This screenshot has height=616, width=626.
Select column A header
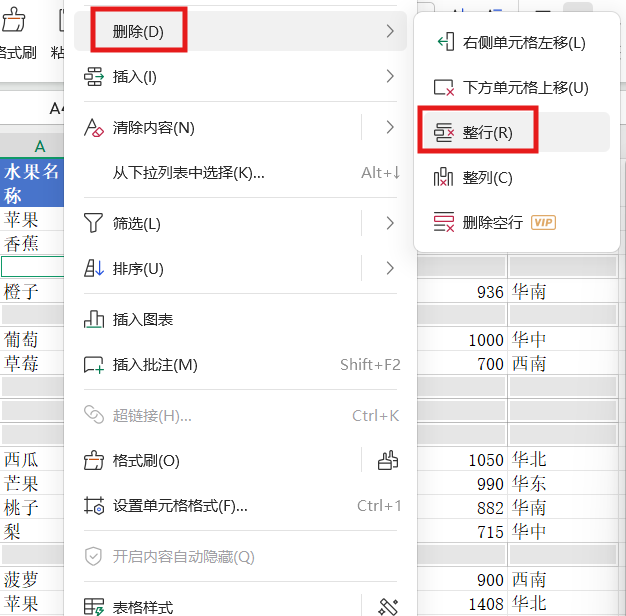(x=32, y=146)
